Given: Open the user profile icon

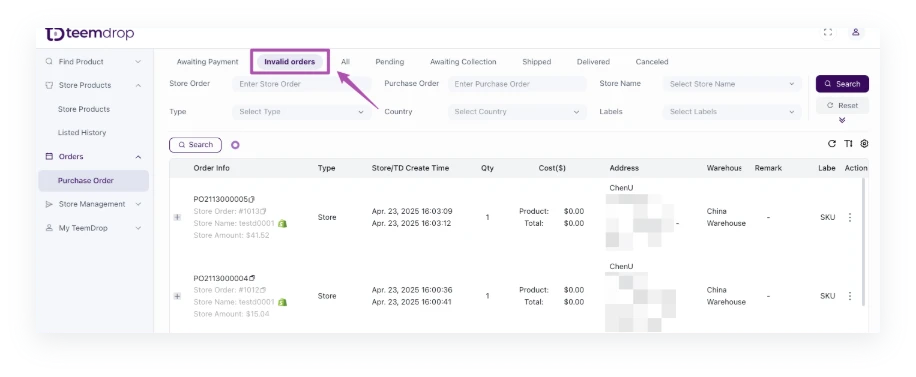Looking at the screenshot, I should [x=856, y=33].
